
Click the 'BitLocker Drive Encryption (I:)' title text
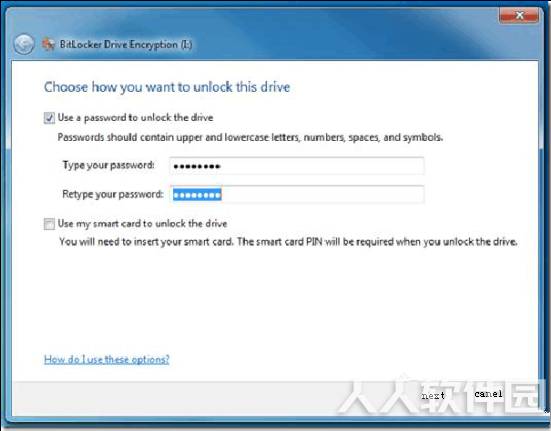[126, 45]
